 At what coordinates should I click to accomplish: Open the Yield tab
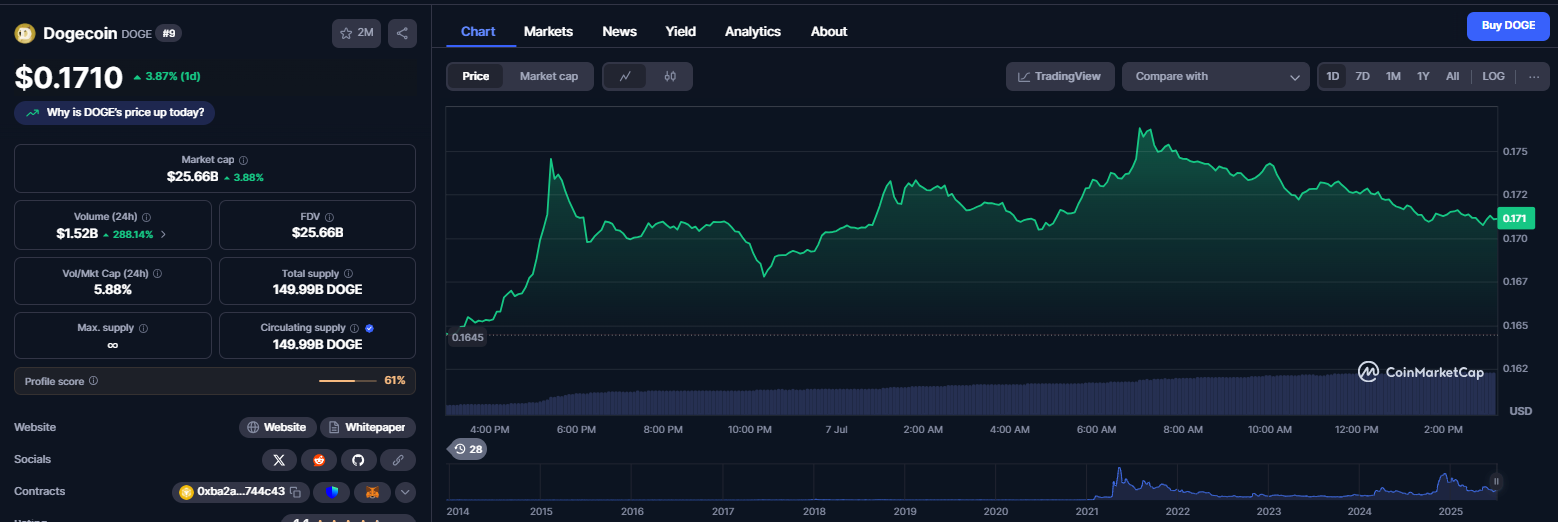[x=681, y=31]
